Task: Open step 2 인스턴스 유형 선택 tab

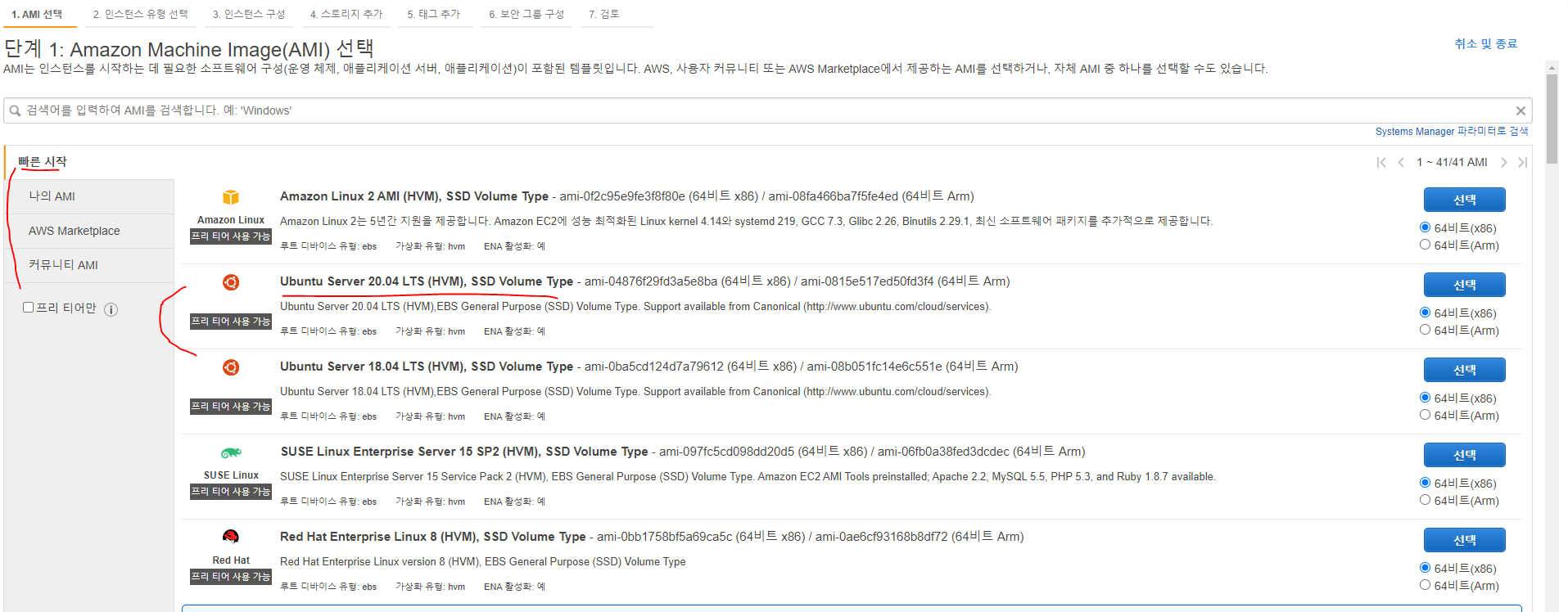Action: click(140, 15)
